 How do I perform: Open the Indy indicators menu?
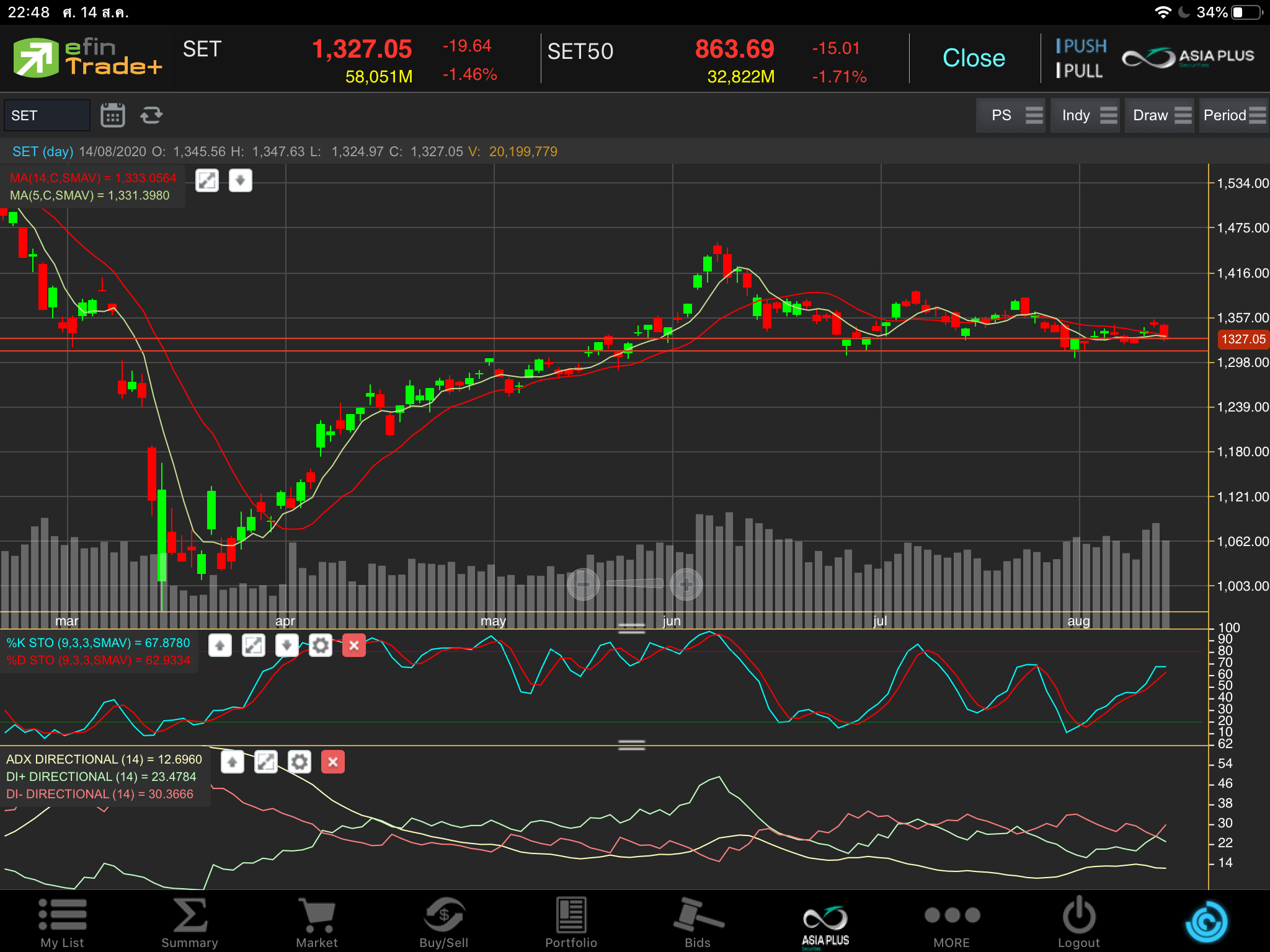click(1085, 115)
